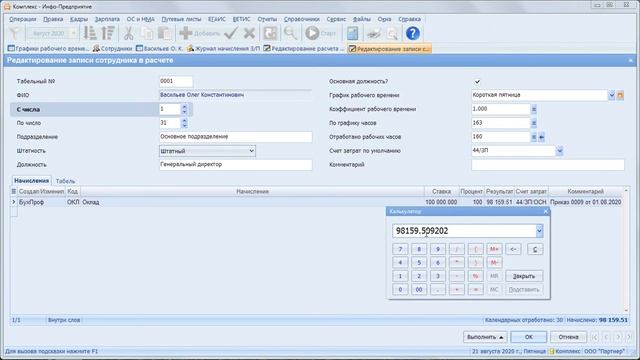Click the Отмена button
The height and width of the screenshot is (360, 640).
point(568,337)
